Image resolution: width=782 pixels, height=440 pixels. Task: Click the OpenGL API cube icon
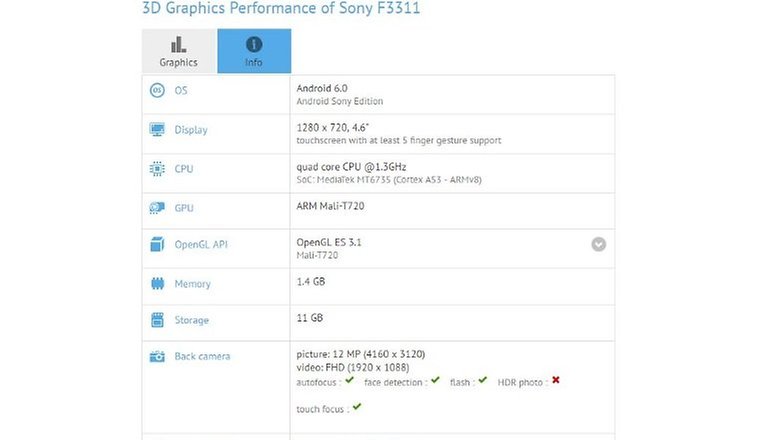tap(157, 244)
